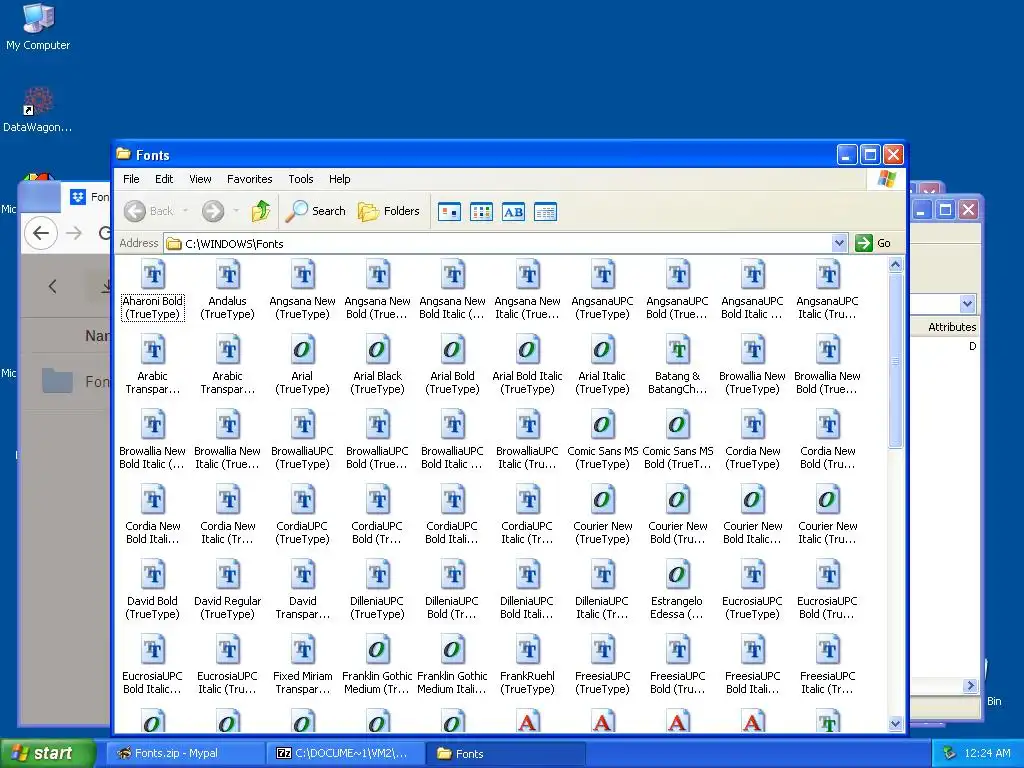Viewport: 1024px width, 768px height.
Task: Switch to 7-Zip C:\DOCUME~1 taskbar item
Action: pyautogui.click(x=344, y=753)
